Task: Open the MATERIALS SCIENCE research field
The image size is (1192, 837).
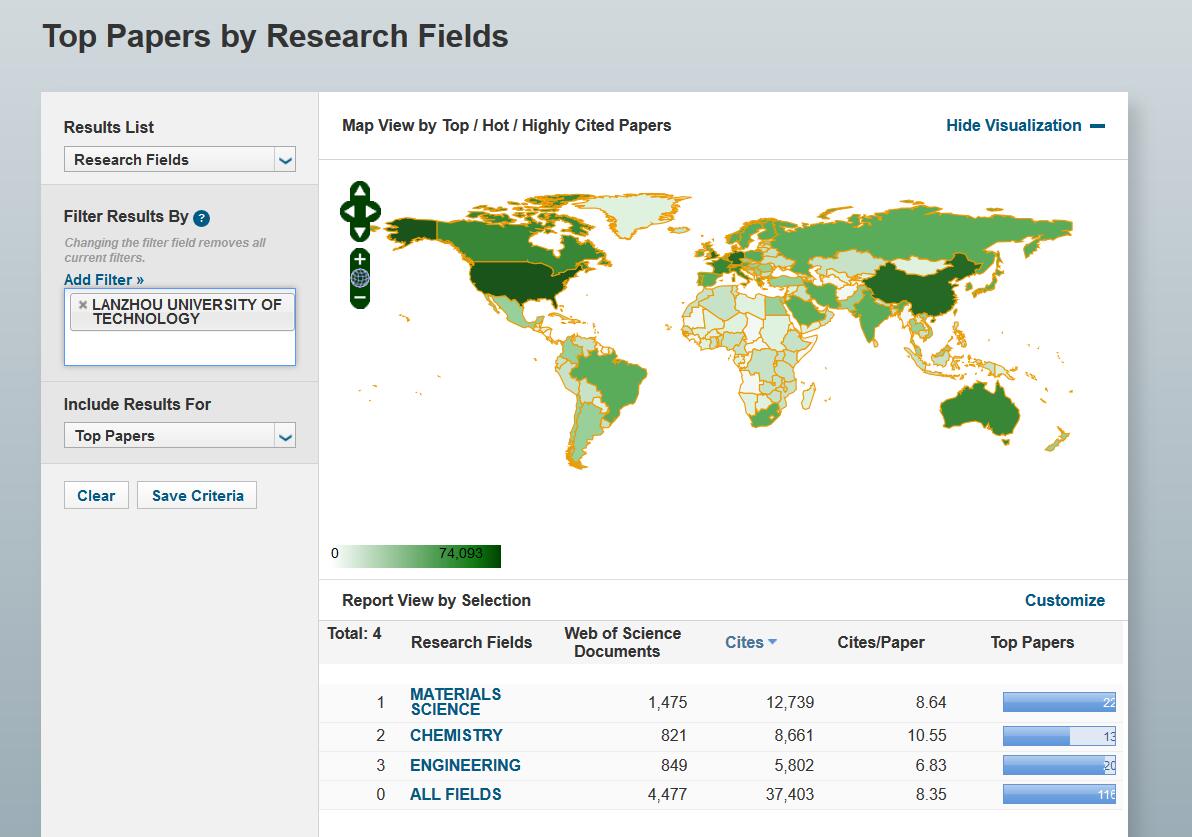Action: [x=455, y=702]
